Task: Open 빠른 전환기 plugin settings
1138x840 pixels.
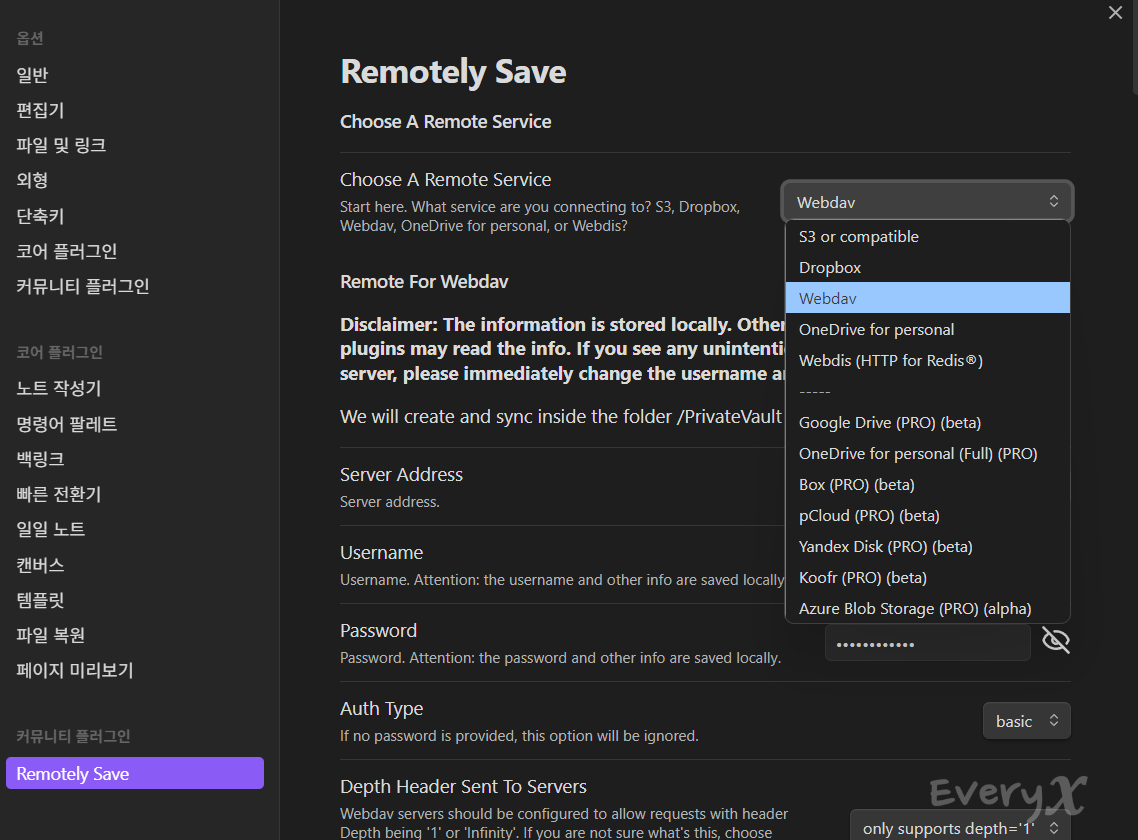Action: (59, 494)
